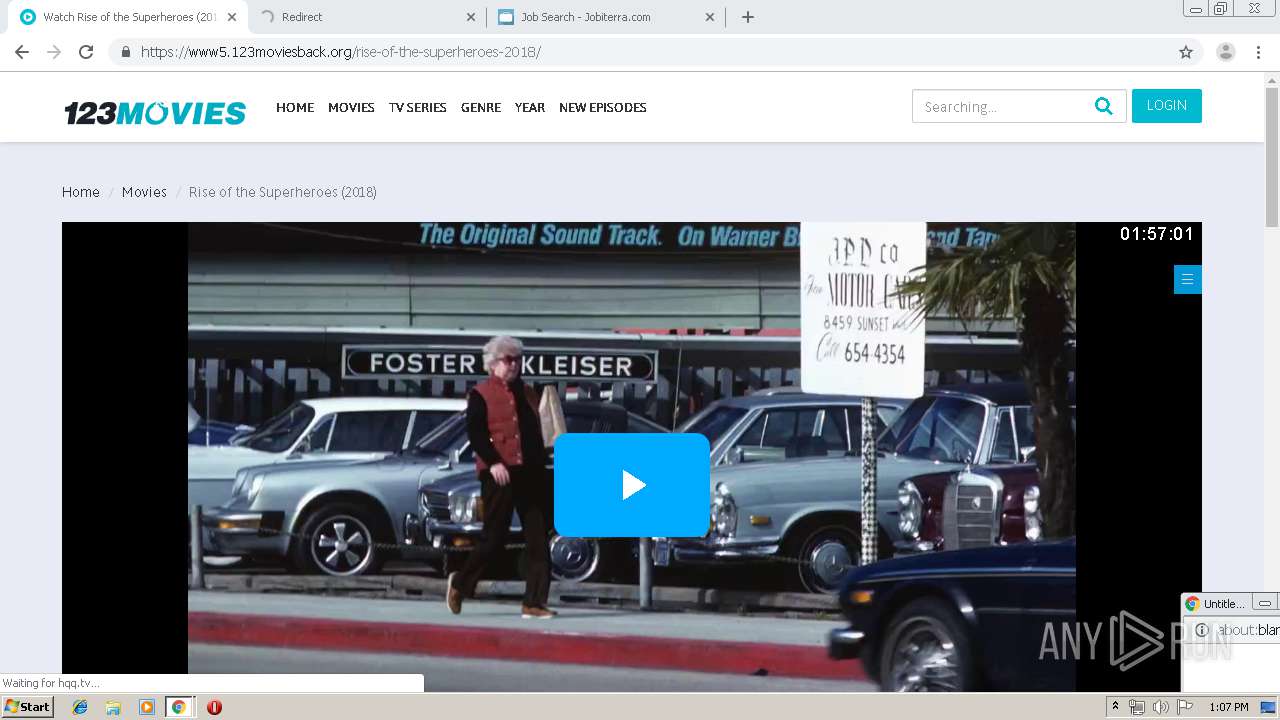Go to Home breadcrumb link
This screenshot has width=1280, height=720.
point(81,192)
